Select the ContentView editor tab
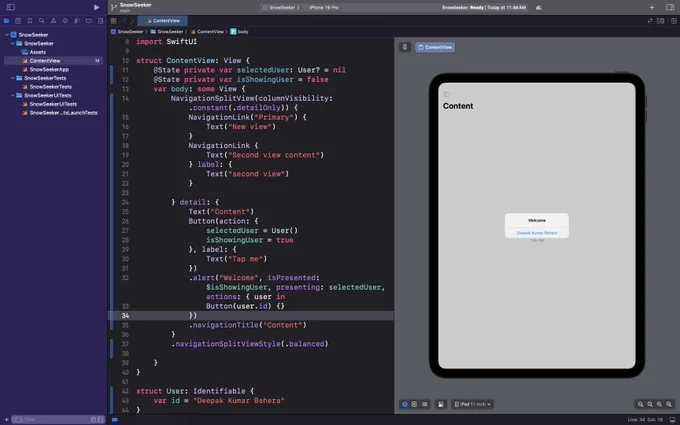This screenshot has width=680, height=425. (x=163, y=21)
